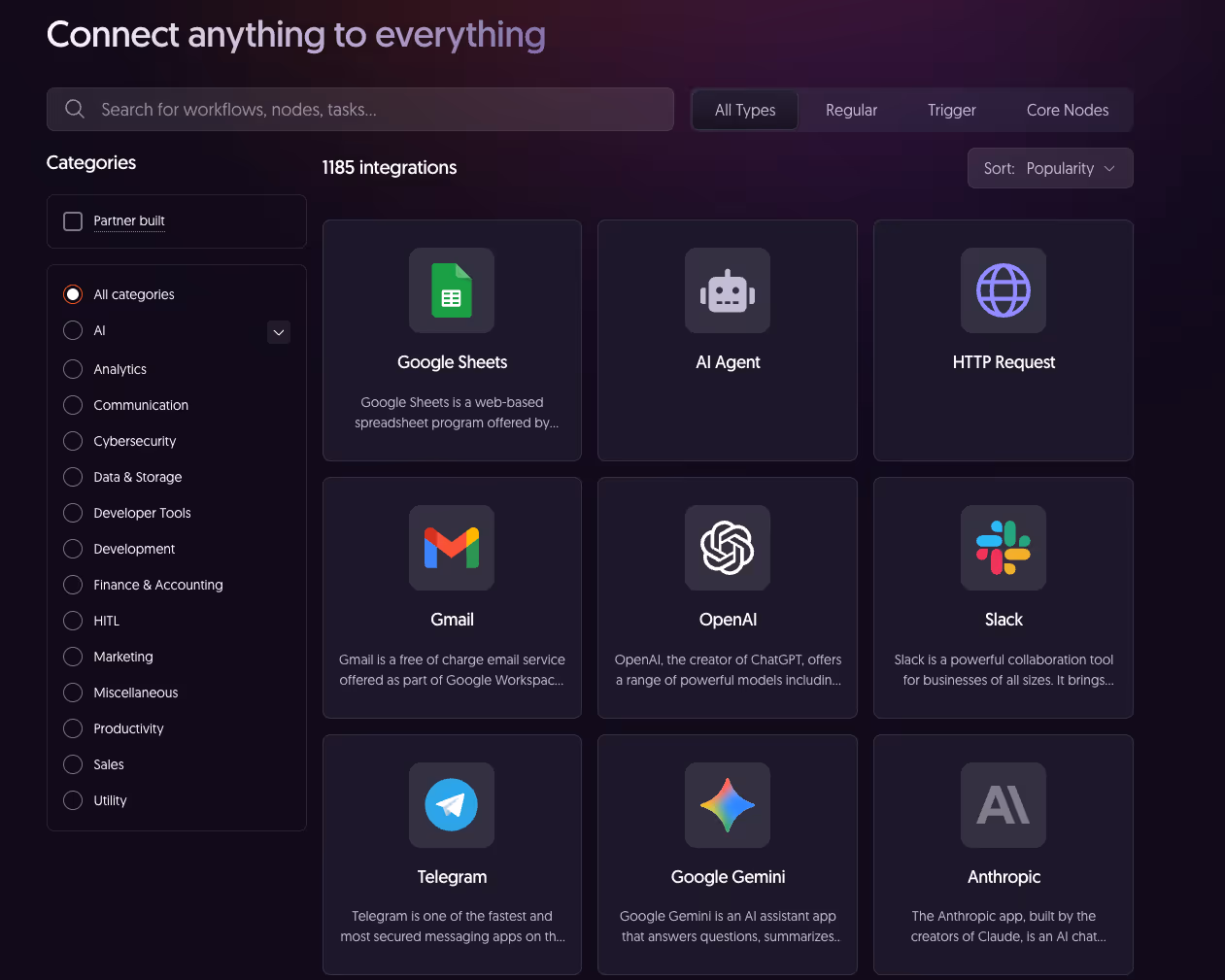The height and width of the screenshot is (980, 1225).
Task: Focus the search workflows input field
Action: (x=360, y=110)
